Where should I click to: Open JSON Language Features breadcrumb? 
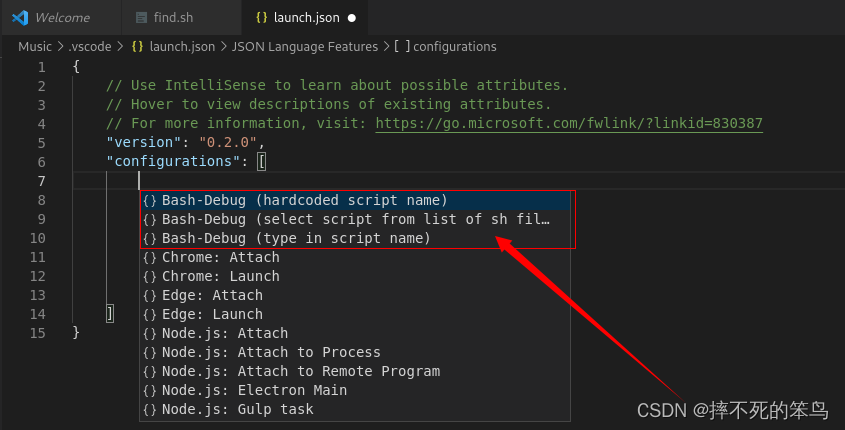tap(305, 47)
